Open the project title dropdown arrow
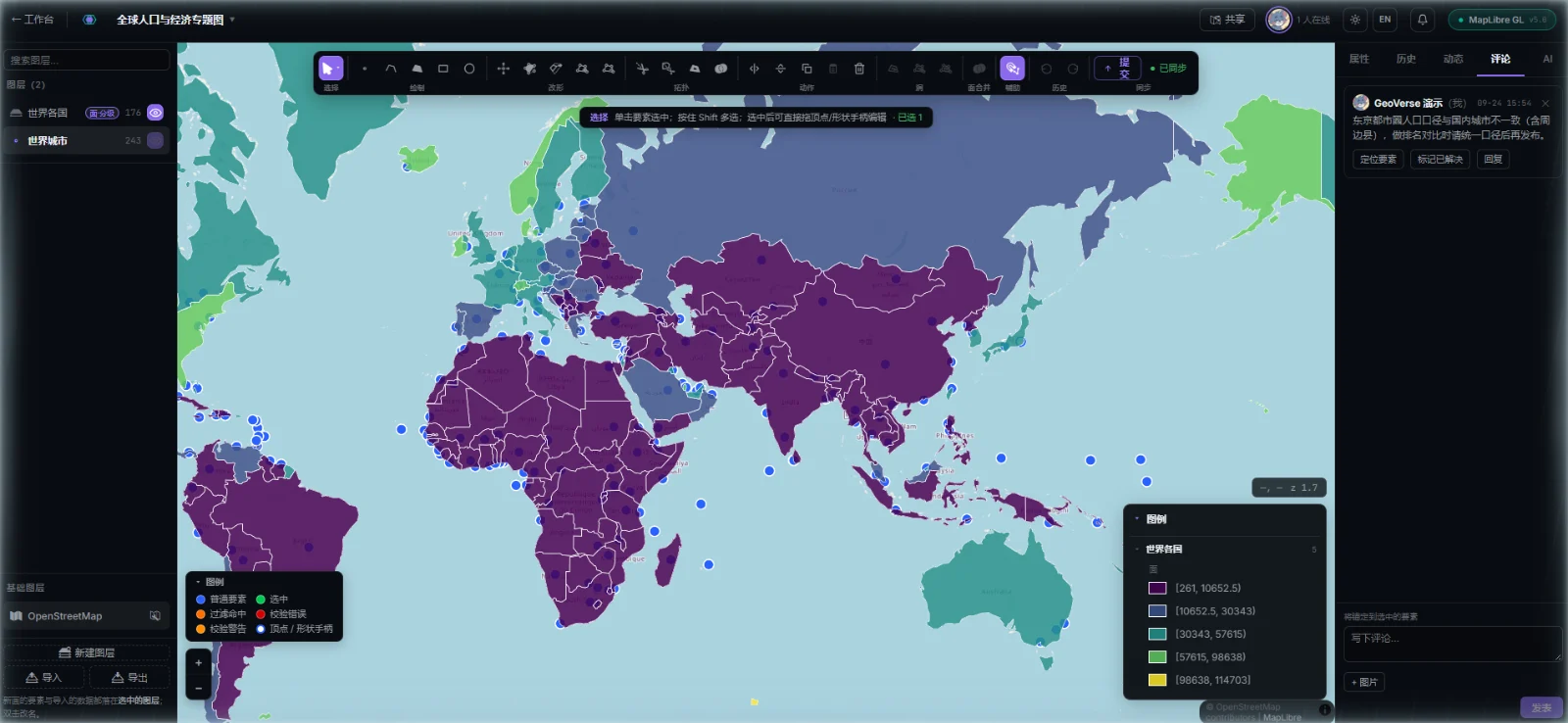Image resolution: width=1568 pixels, height=723 pixels. coord(232,20)
